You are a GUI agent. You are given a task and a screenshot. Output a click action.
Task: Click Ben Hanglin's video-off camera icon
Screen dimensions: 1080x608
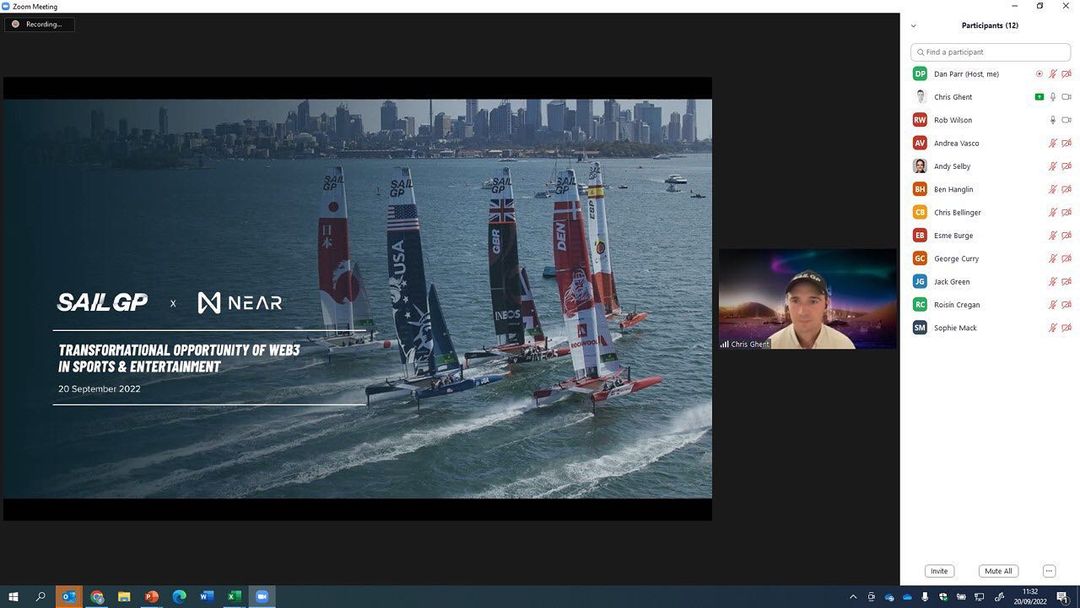pos(1066,189)
